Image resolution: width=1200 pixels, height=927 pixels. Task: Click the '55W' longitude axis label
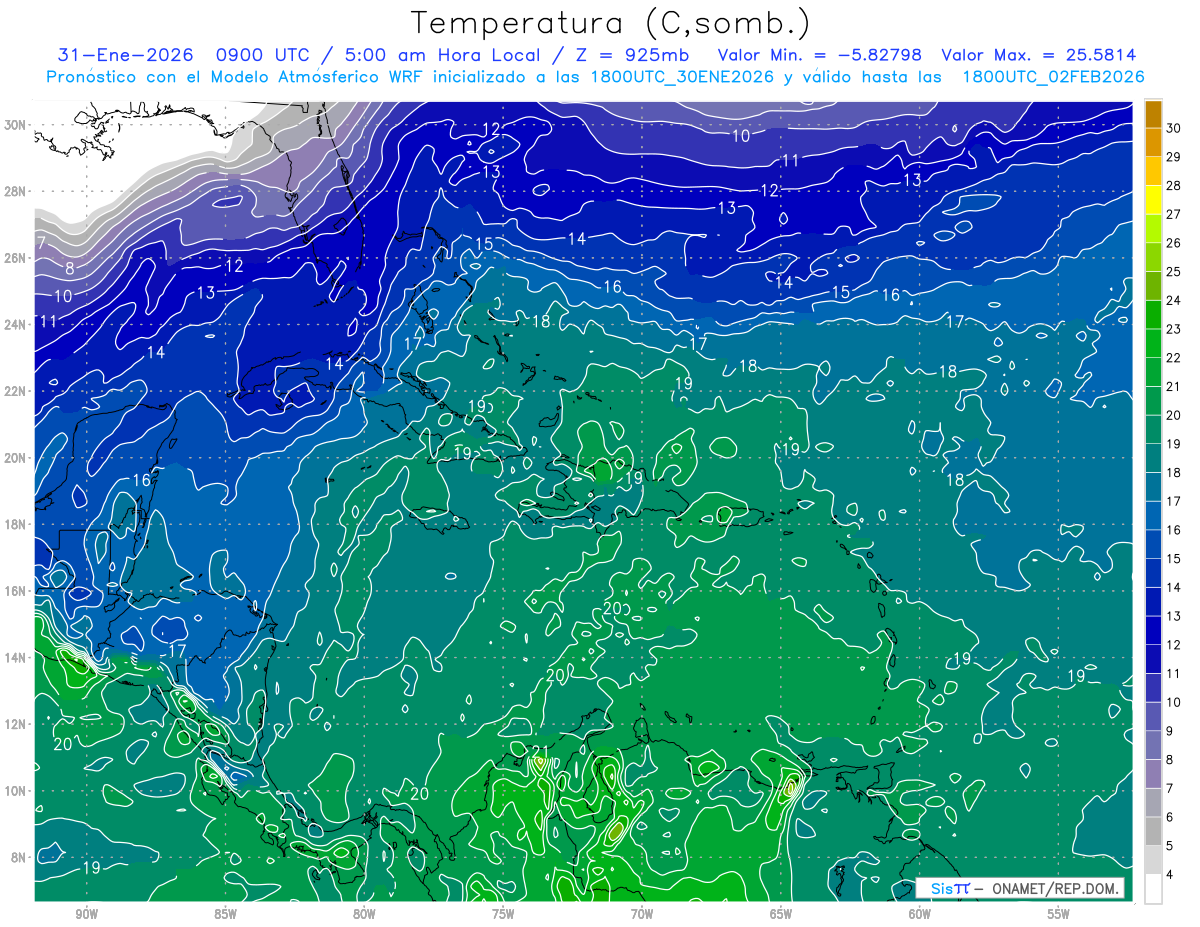[x=1059, y=915]
